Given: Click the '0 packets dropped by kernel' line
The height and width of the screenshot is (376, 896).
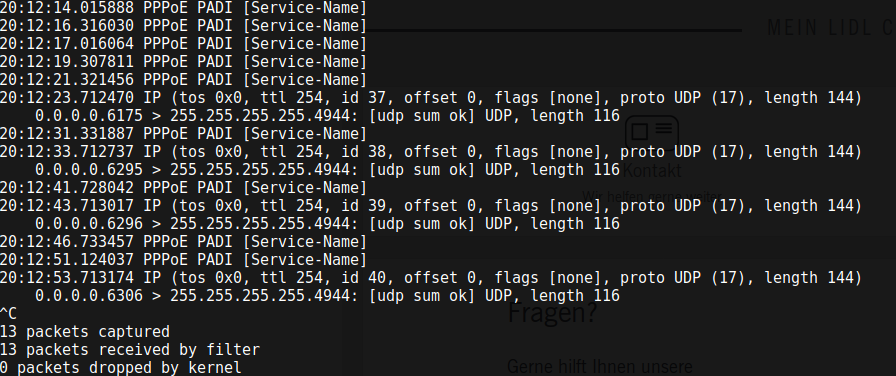Looking at the screenshot, I should [x=121, y=367].
